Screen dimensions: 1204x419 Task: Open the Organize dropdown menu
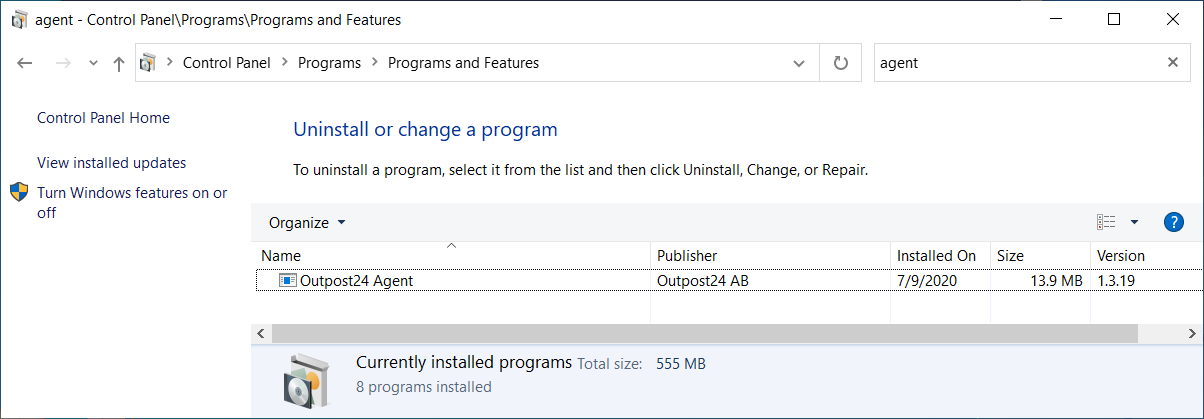tap(307, 222)
